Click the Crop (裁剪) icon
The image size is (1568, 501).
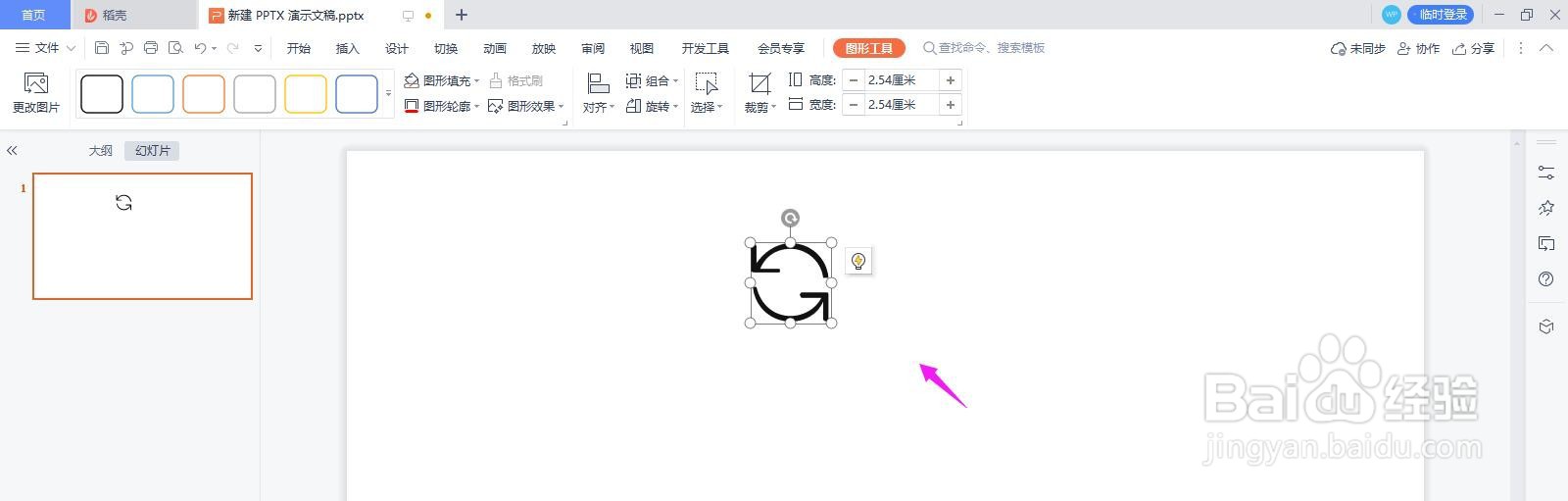[759, 83]
